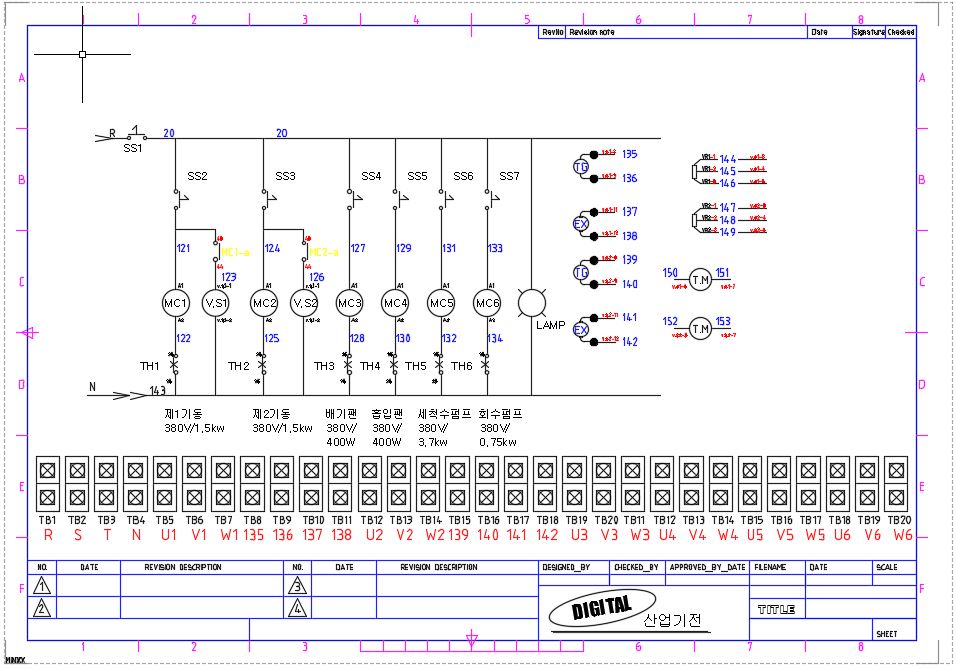
Task: Click the TG symbol beside wires 139 and 140
Action: 581,272
